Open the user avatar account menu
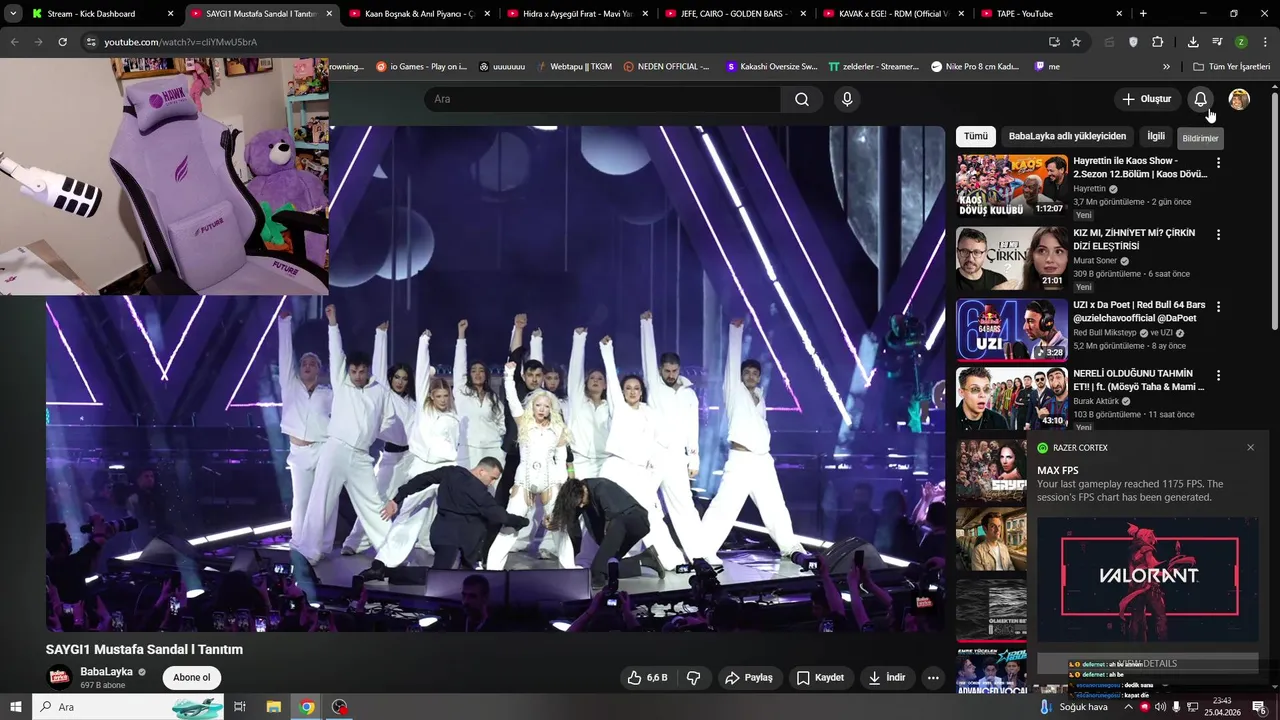This screenshot has height=720, width=1280. click(x=1239, y=99)
